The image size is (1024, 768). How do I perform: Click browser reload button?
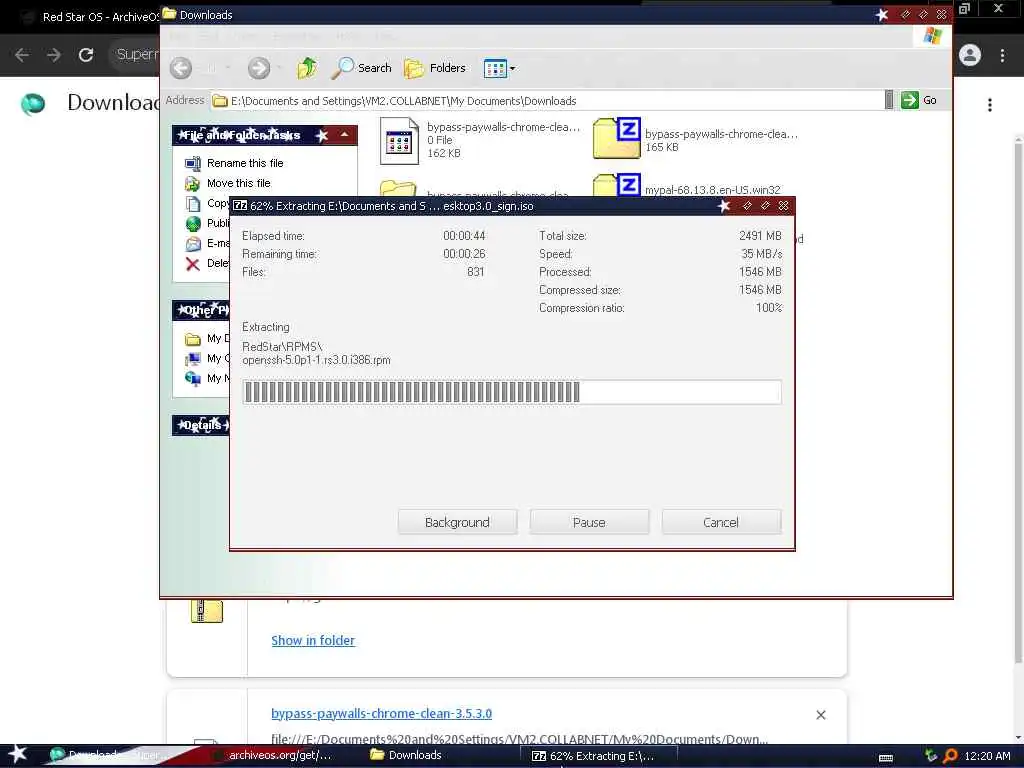pos(86,55)
